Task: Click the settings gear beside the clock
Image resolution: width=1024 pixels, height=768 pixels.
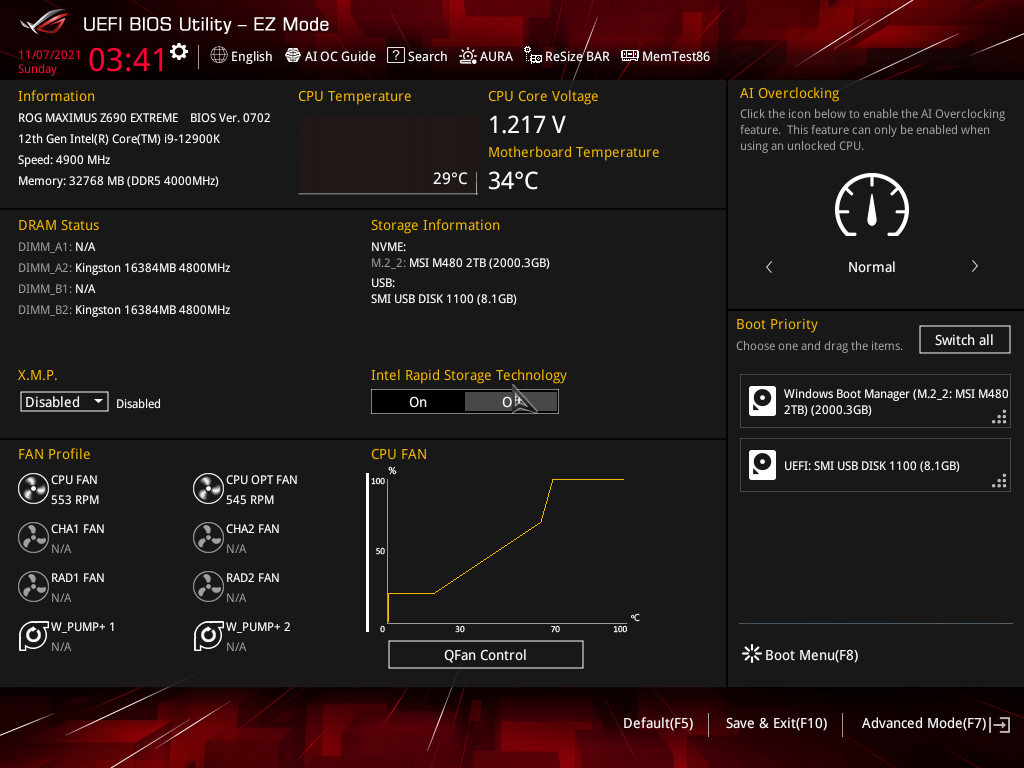Action: click(x=179, y=52)
